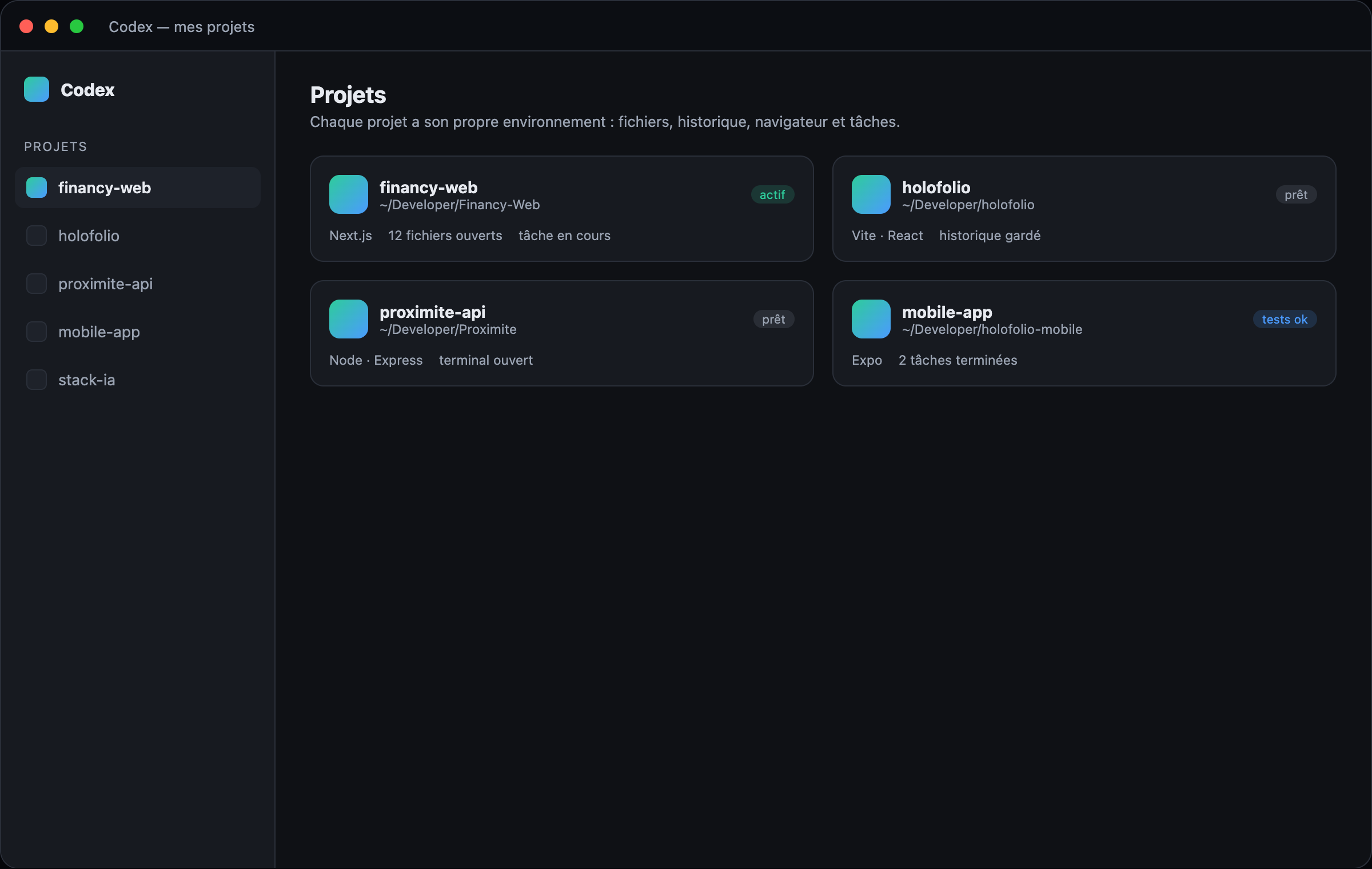1372x869 pixels.
Task: Close the window with the red button
Action: point(26,26)
